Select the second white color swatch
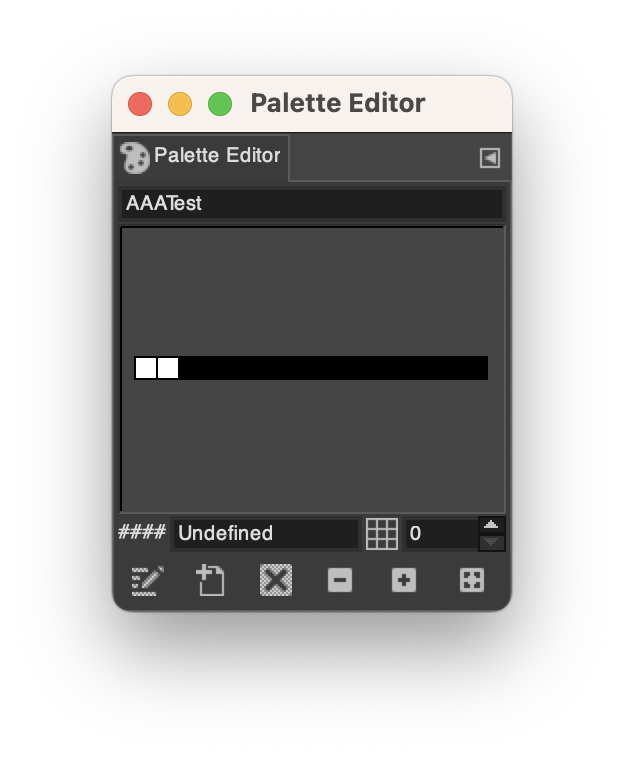 [168, 368]
